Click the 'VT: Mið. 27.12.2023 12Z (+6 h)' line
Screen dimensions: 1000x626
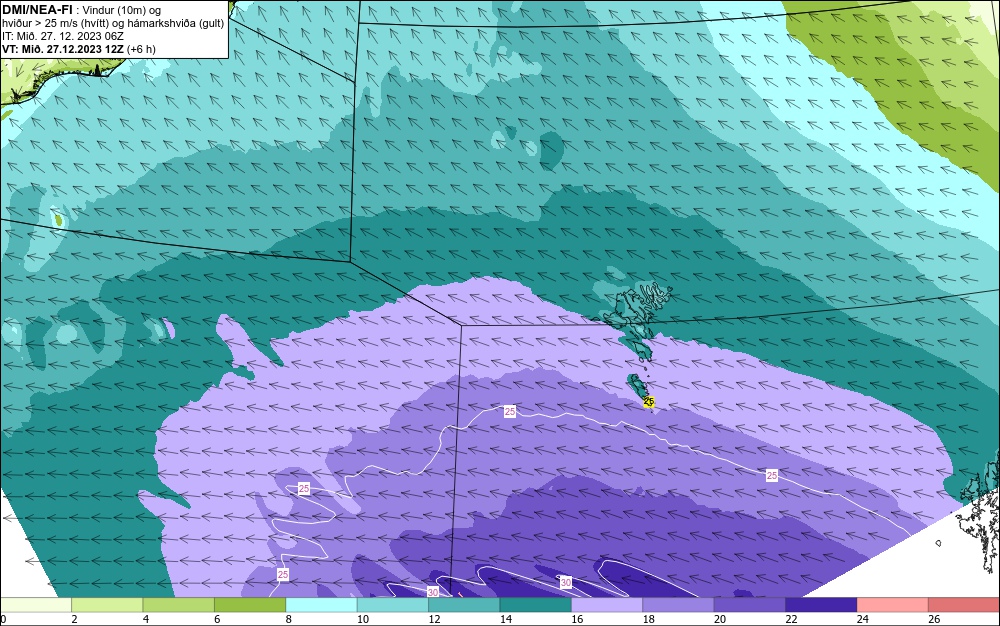78,49
